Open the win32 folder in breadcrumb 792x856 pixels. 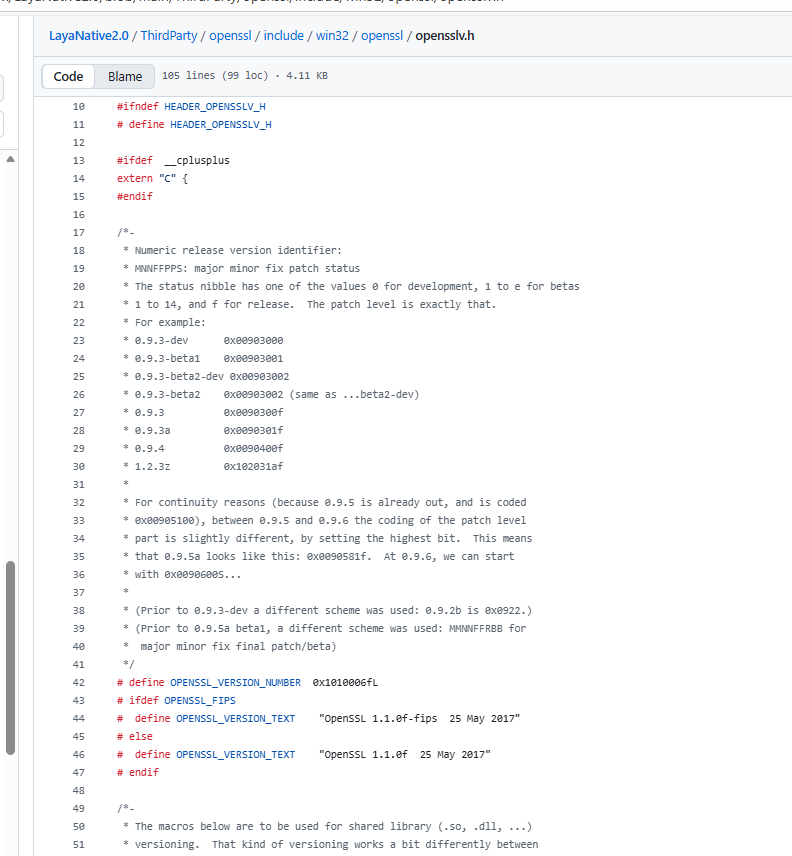(333, 36)
